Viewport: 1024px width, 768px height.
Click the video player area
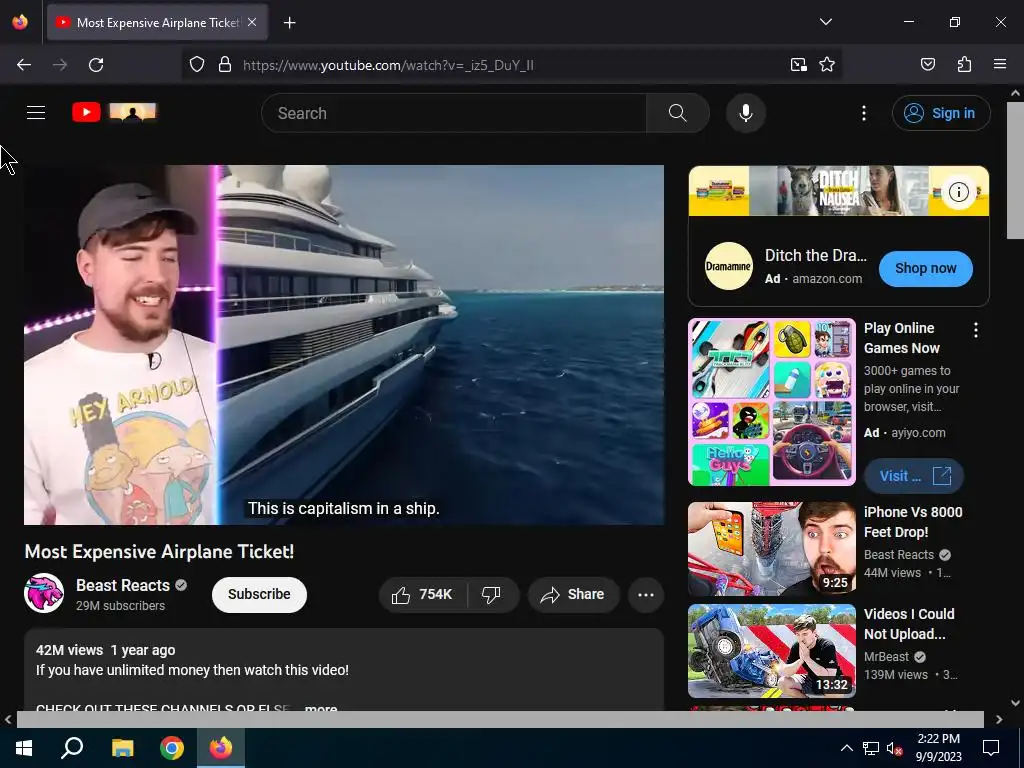coord(344,345)
